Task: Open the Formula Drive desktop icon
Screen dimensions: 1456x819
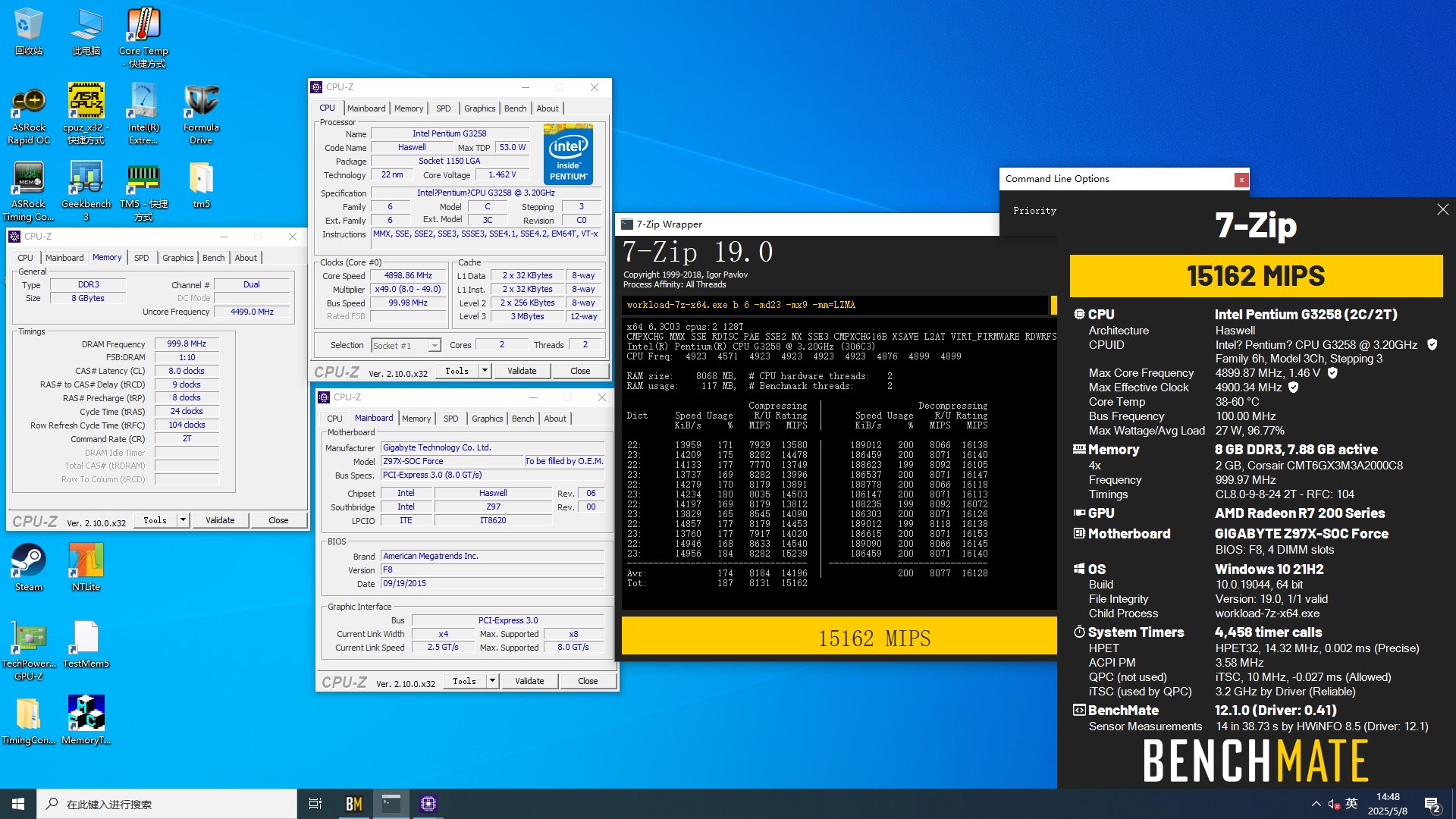Action: [x=201, y=114]
